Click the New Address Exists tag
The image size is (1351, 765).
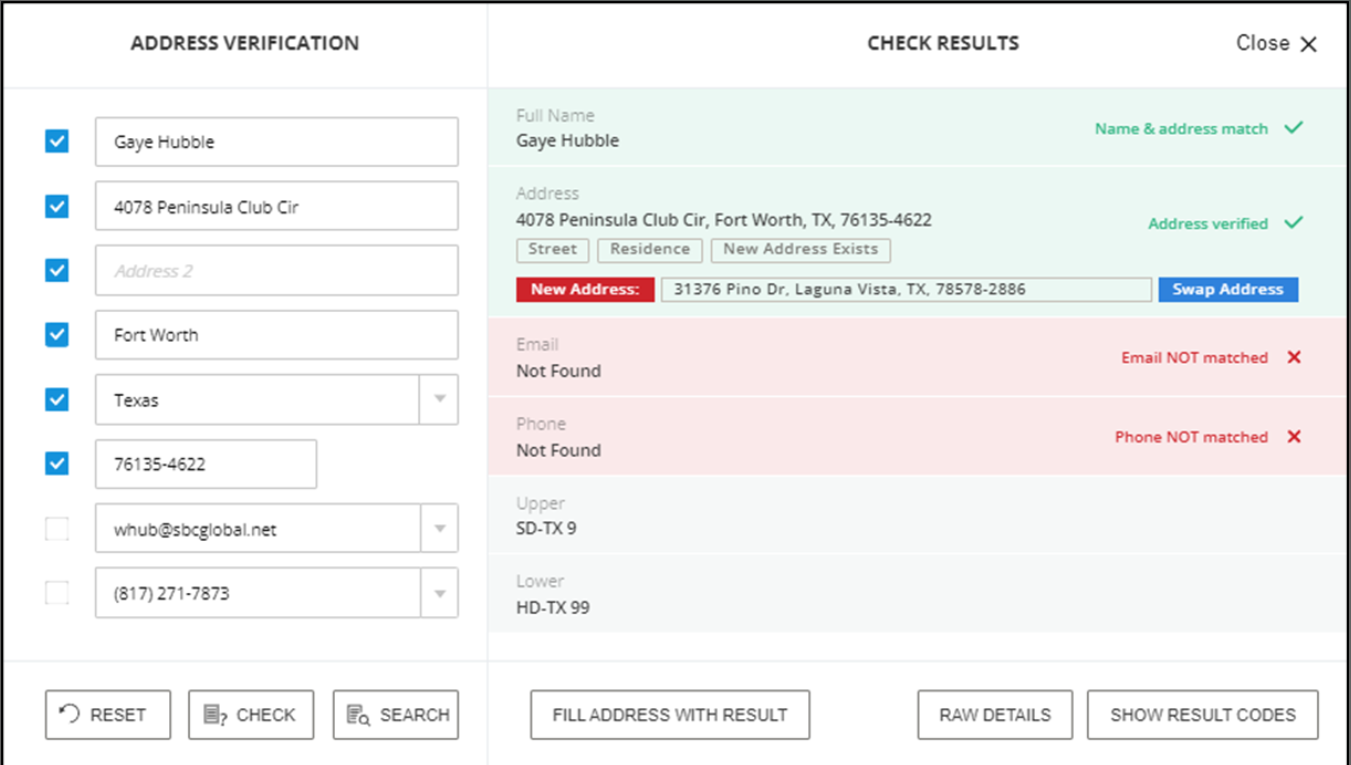800,250
